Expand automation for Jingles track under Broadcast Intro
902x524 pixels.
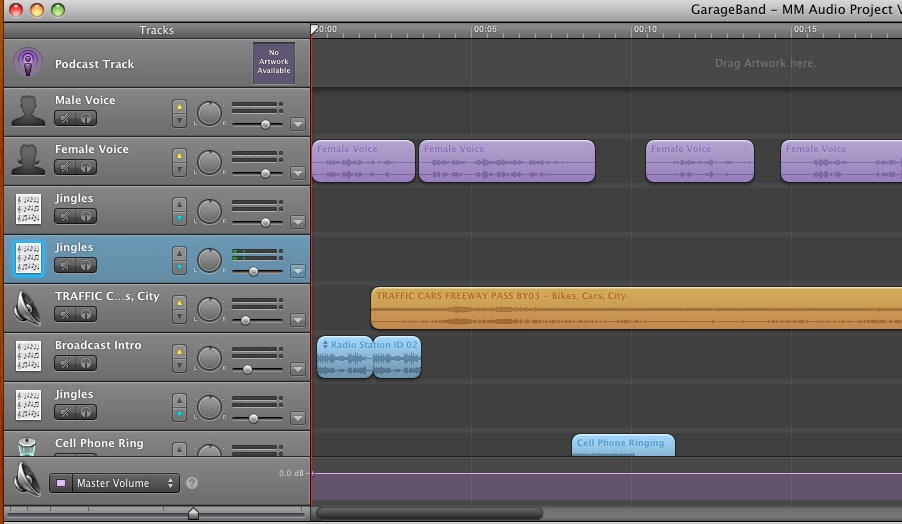coord(297,418)
